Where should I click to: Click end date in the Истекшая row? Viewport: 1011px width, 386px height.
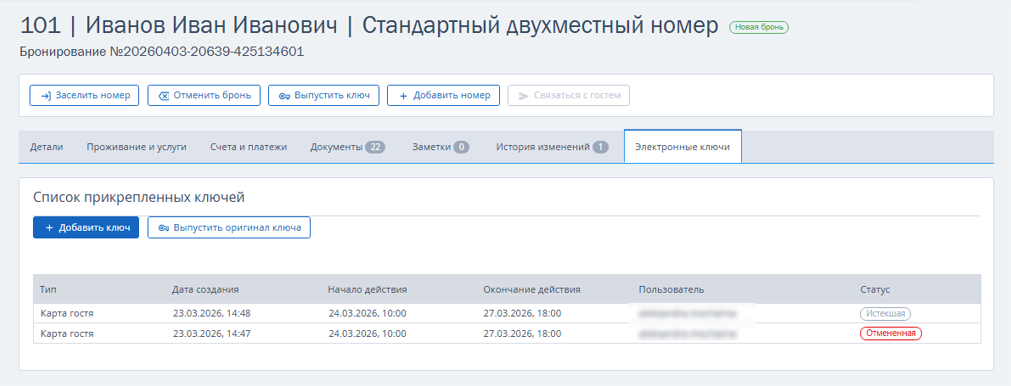[x=522, y=314]
